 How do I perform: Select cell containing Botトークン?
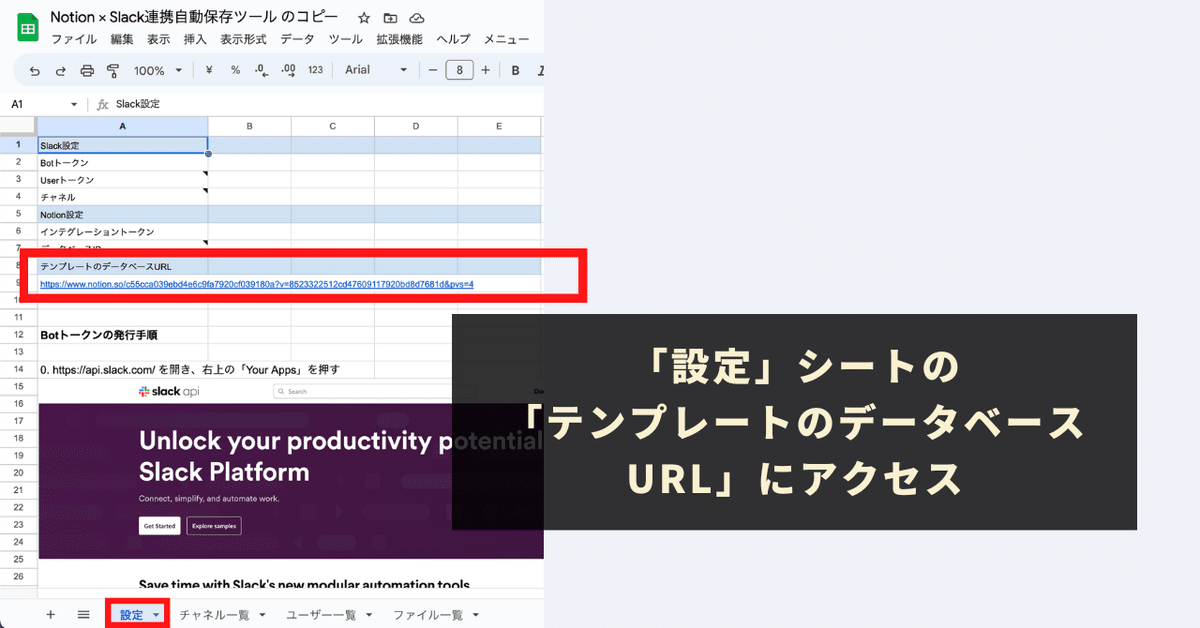pyautogui.click(x=122, y=162)
